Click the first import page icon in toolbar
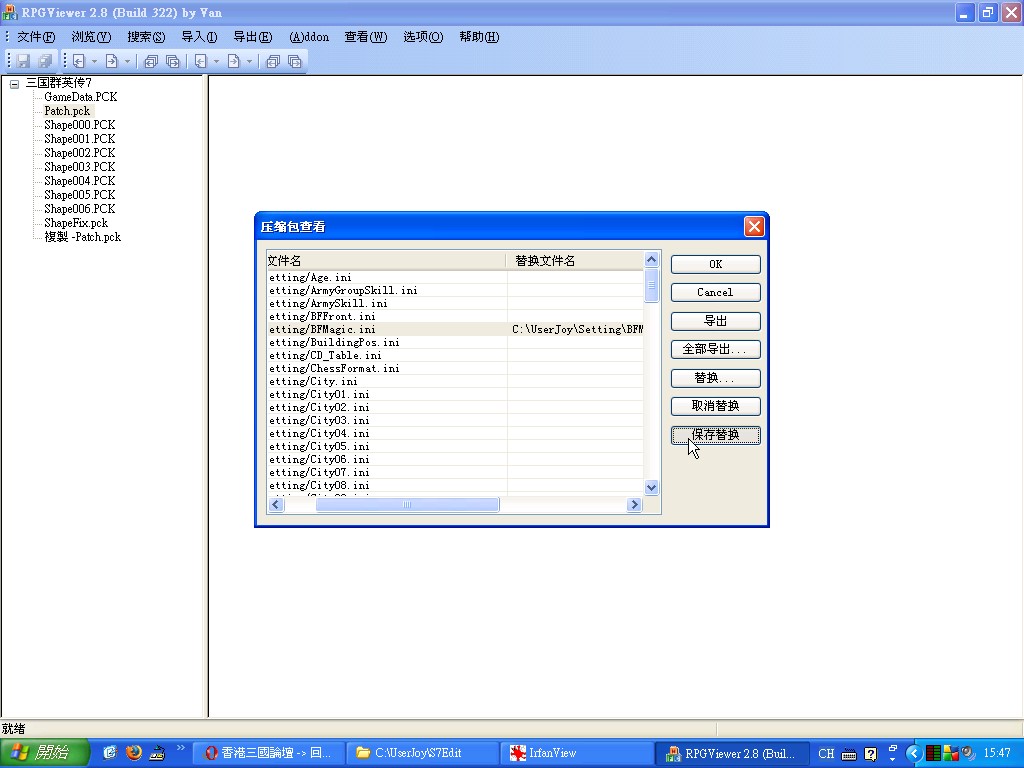This screenshot has height=768, width=1024. coord(77,61)
